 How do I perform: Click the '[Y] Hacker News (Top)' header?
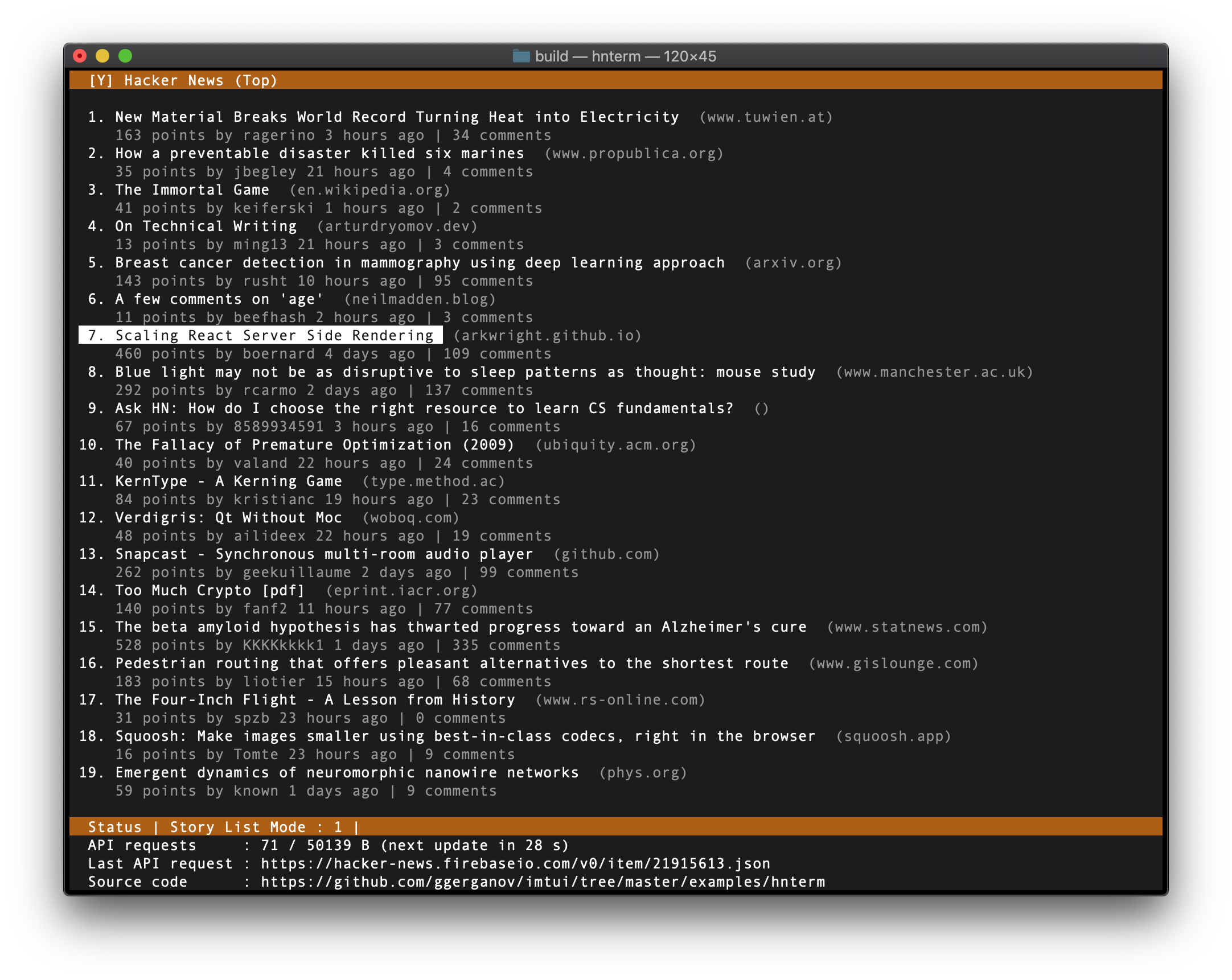(x=183, y=80)
